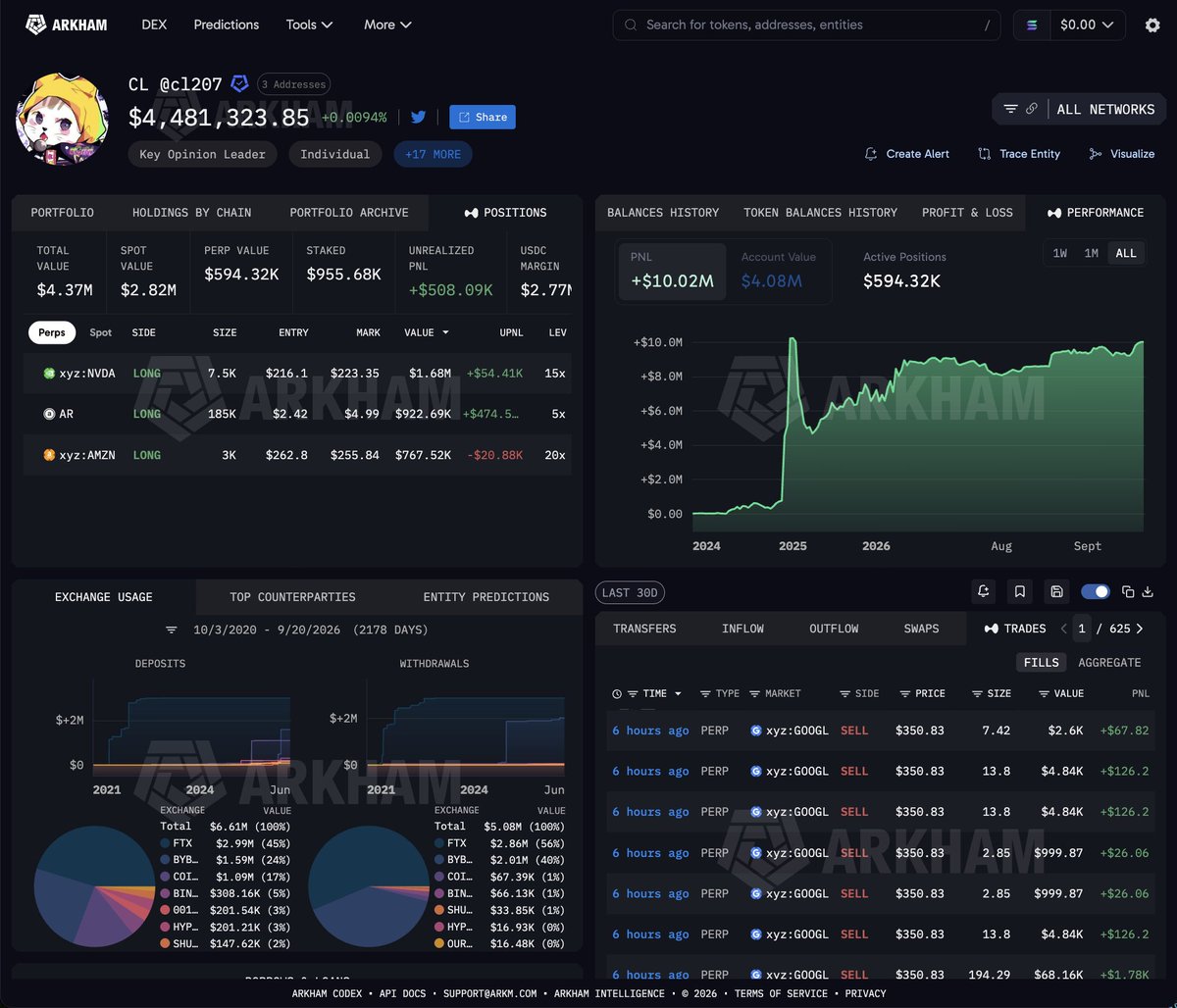Click the verified badge next to @cl207

[239, 84]
